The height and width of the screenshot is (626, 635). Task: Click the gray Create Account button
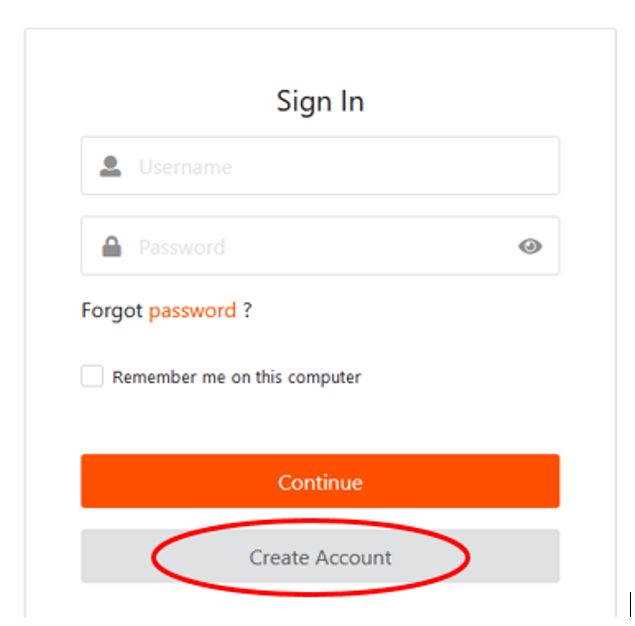tap(320, 557)
